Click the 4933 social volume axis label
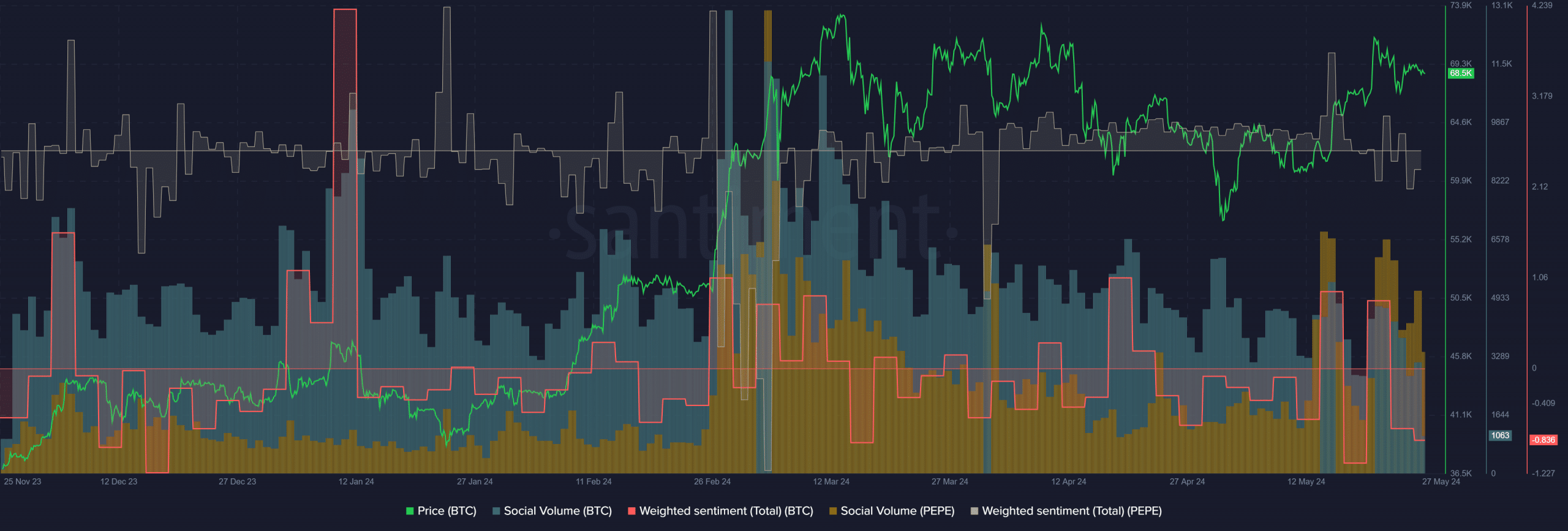This screenshot has width=1568, height=531. (x=1500, y=298)
